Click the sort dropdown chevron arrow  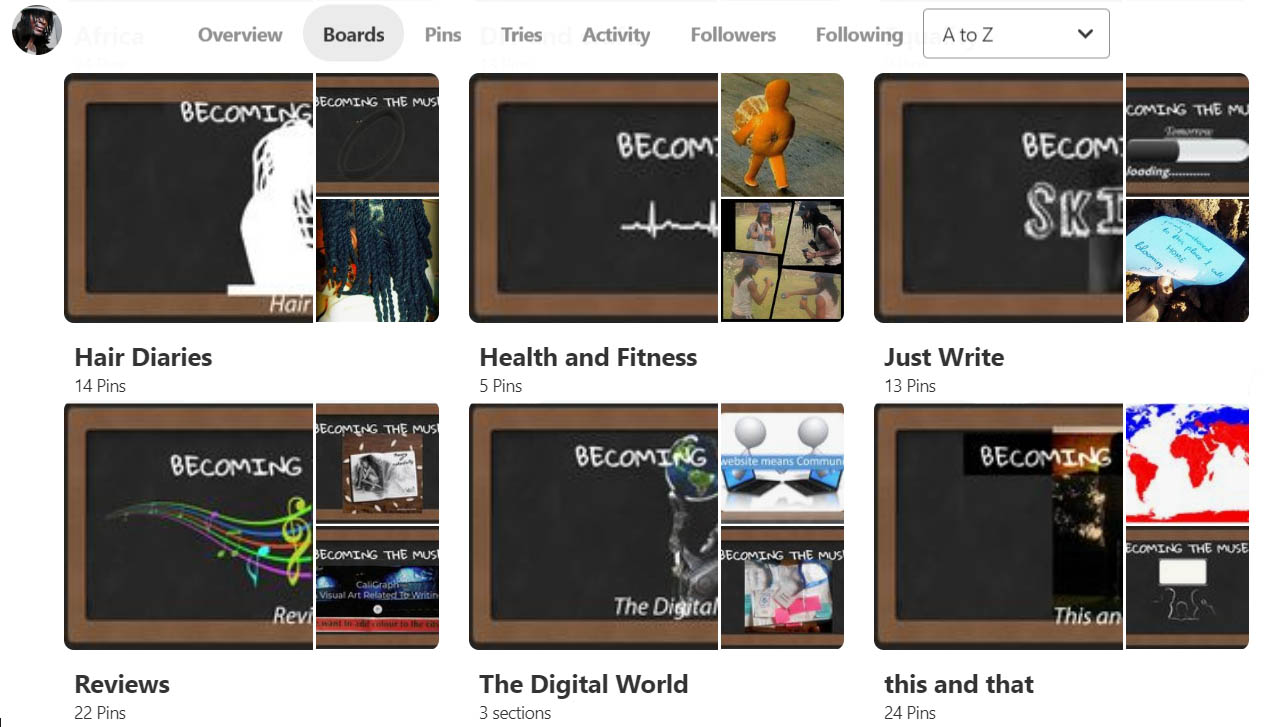coord(1085,34)
